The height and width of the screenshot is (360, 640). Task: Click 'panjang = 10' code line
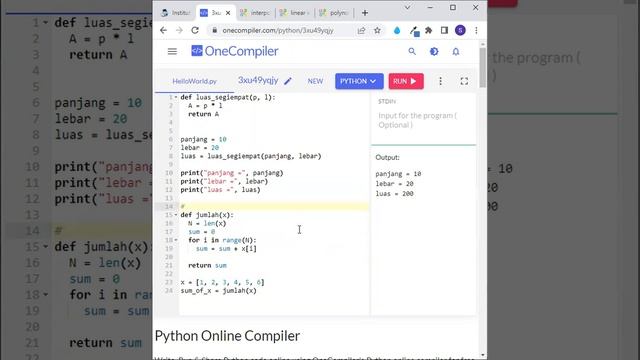tap(203, 140)
